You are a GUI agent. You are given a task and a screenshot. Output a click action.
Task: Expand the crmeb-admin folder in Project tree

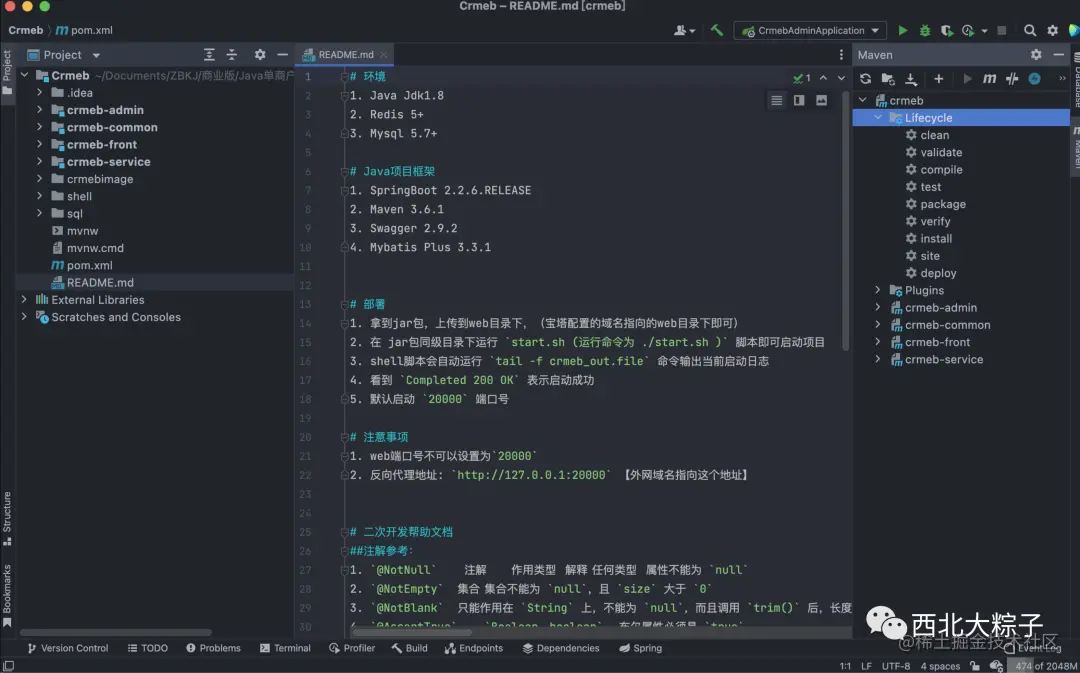39,110
